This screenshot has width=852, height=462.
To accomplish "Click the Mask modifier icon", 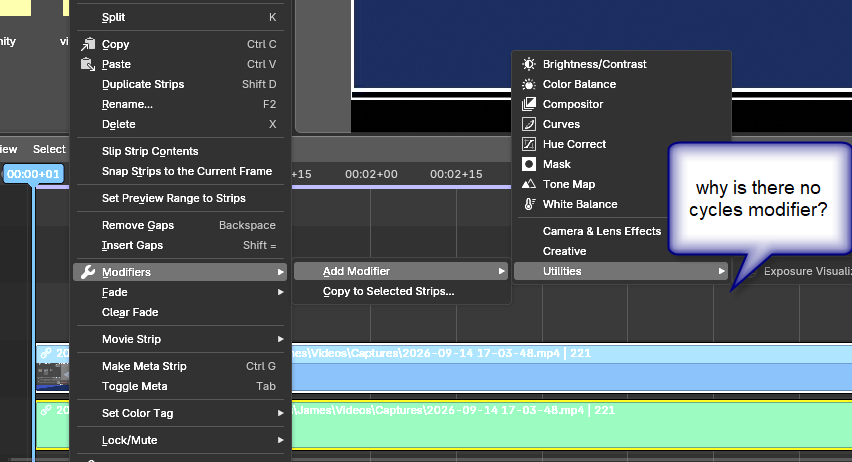I will (529, 164).
